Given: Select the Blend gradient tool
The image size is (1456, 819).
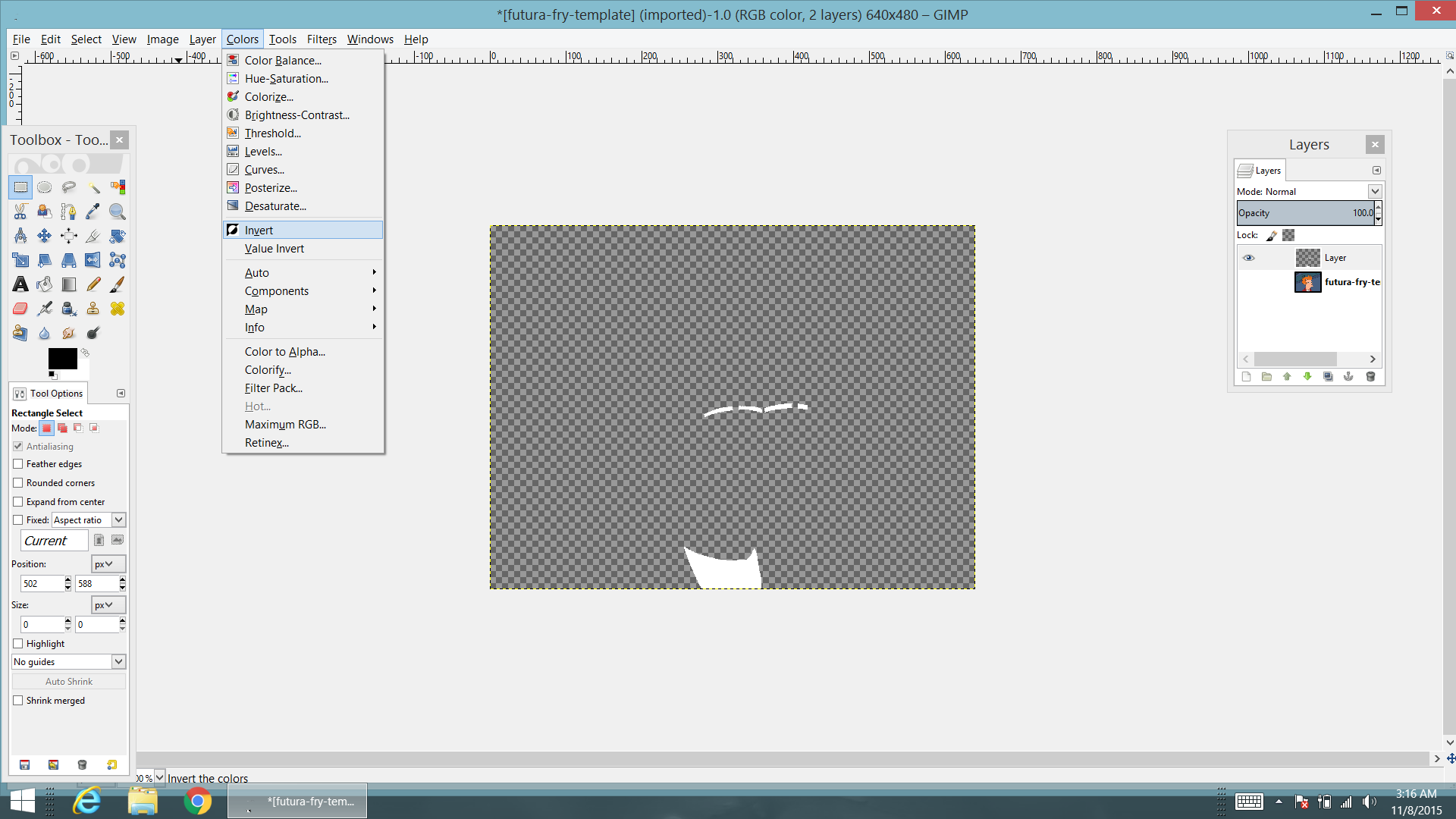Looking at the screenshot, I should point(69,284).
